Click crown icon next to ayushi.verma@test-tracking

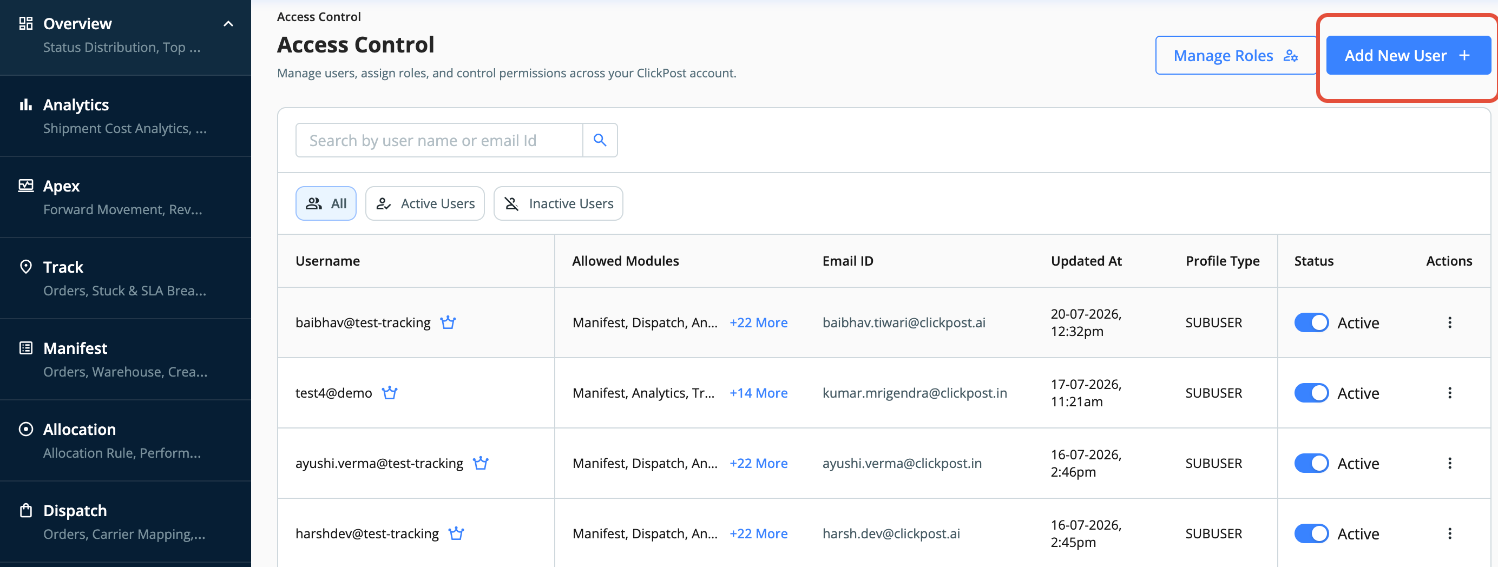(x=481, y=462)
